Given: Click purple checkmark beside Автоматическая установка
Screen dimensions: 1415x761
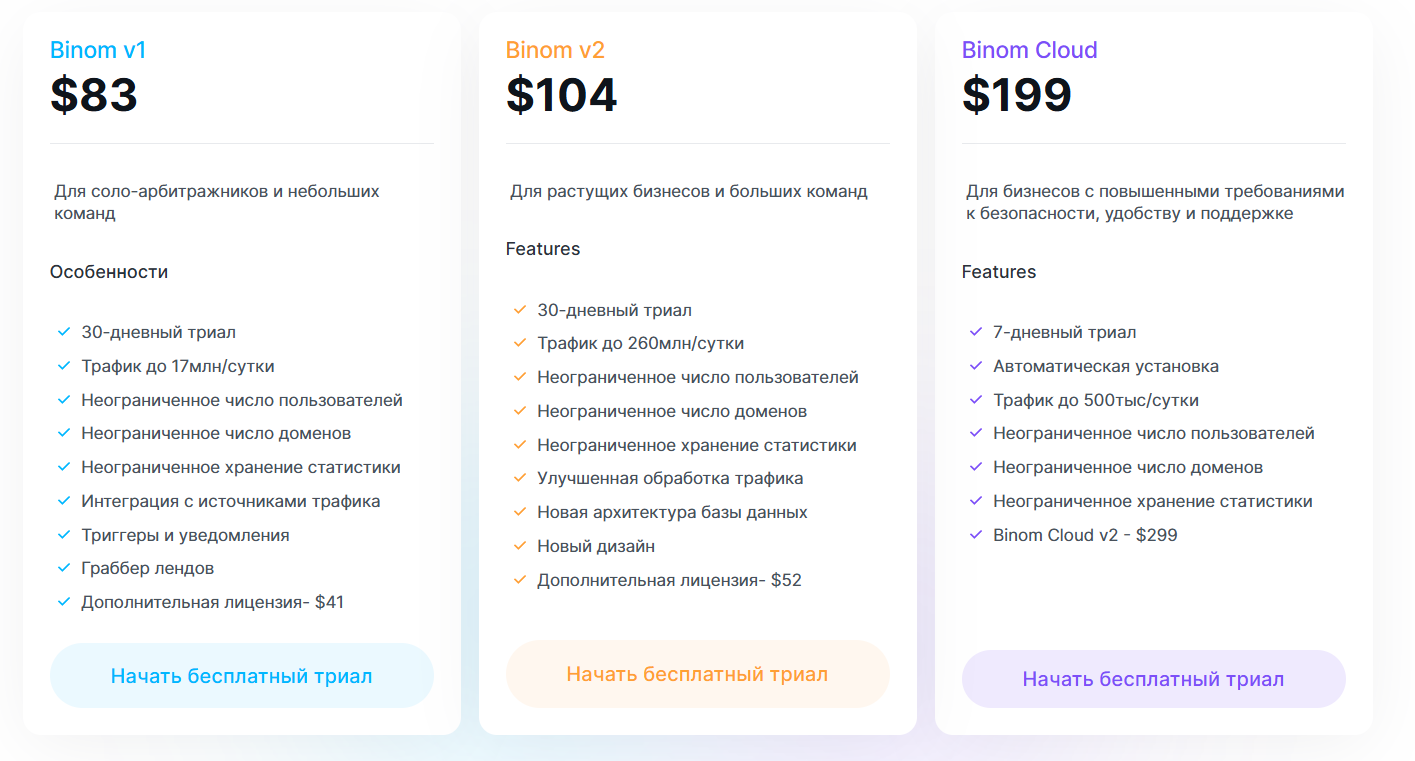Looking at the screenshot, I should click(x=976, y=366).
